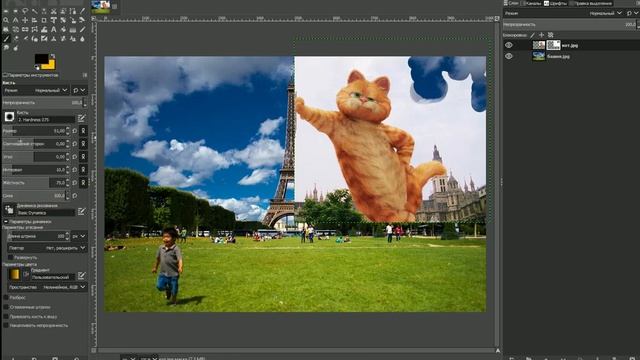Open brush editor next to Hardness 075
Screen dimensions: 640x360
[x=82, y=118]
